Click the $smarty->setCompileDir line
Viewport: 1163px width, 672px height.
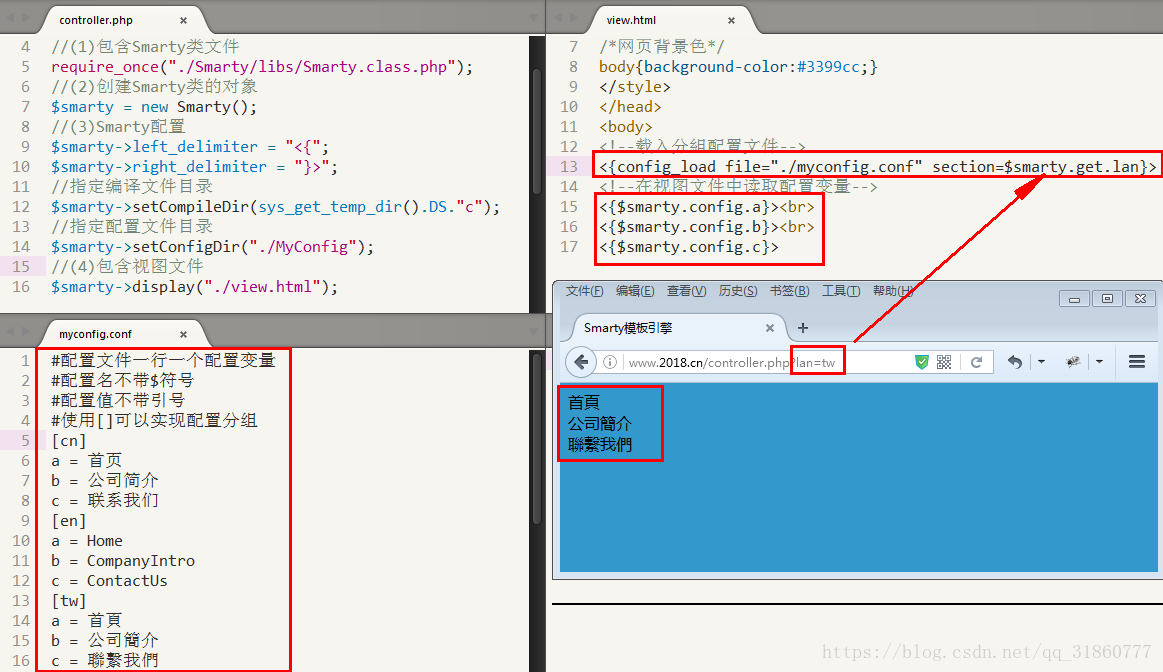pyautogui.click(x=276, y=207)
